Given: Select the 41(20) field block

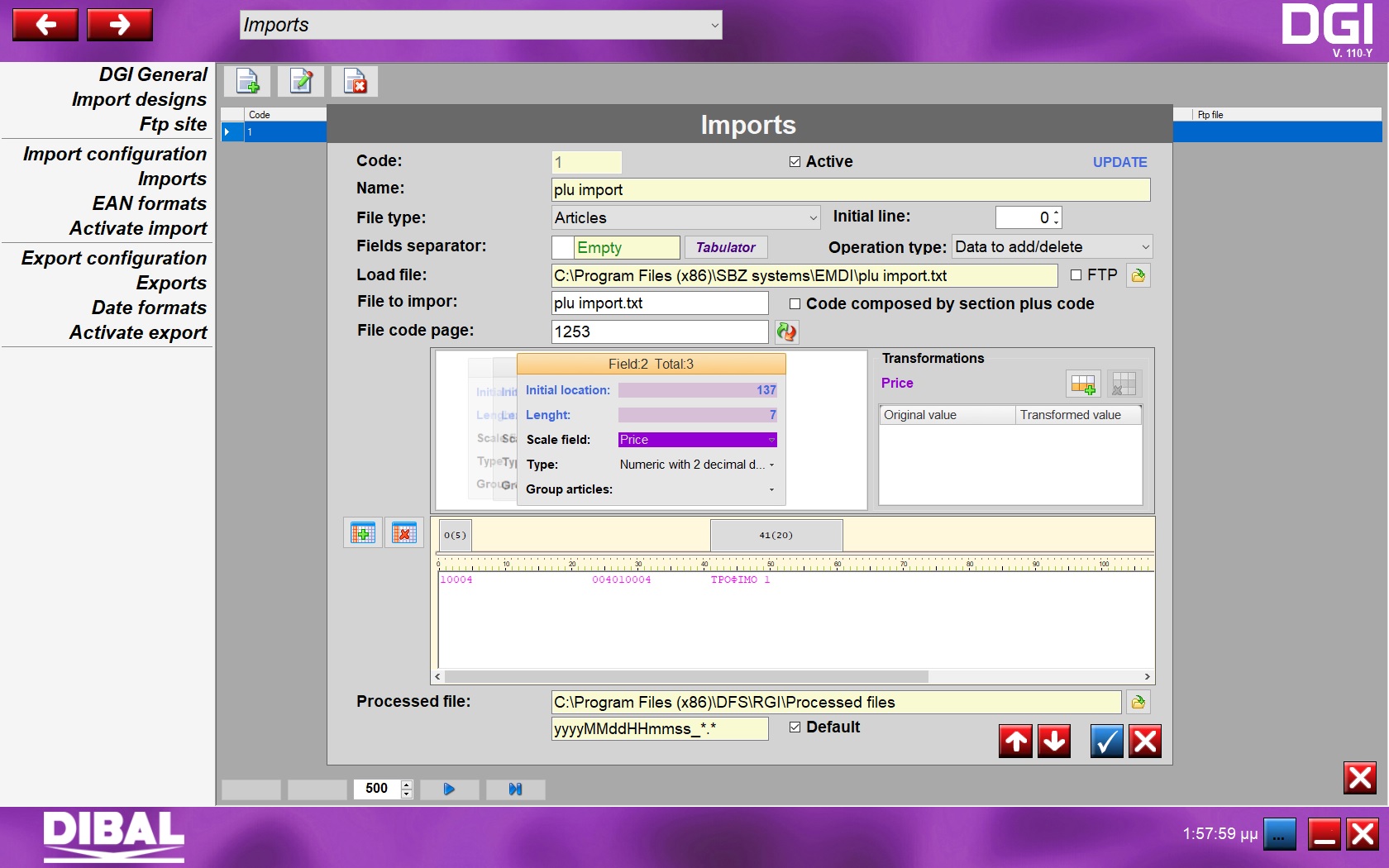Looking at the screenshot, I should pyautogui.click(x=776, y=536).
